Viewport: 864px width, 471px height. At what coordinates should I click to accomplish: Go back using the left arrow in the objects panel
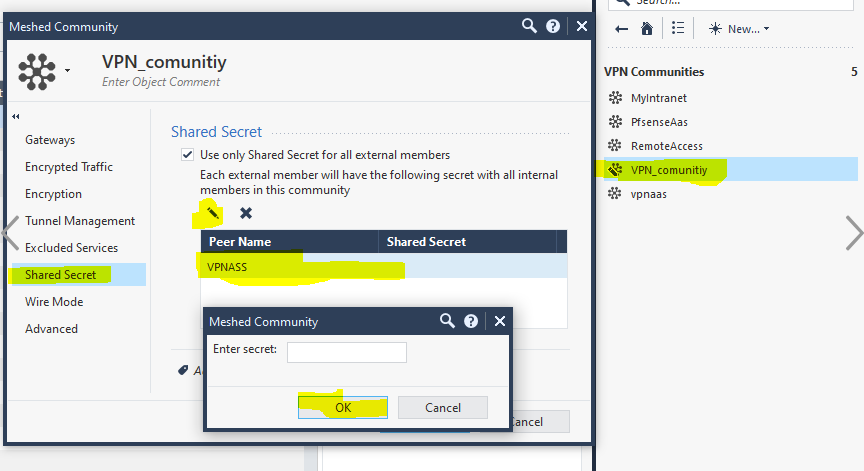pos(622,29)
